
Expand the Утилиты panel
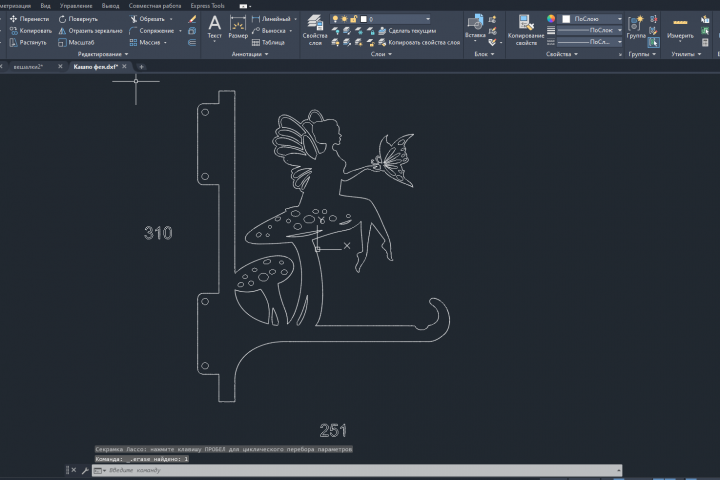click(x=686, y=54)
